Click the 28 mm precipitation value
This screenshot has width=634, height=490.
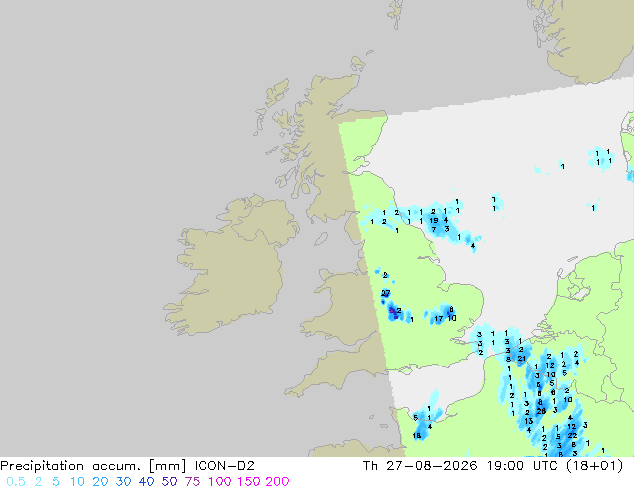[x=541, y=411]
